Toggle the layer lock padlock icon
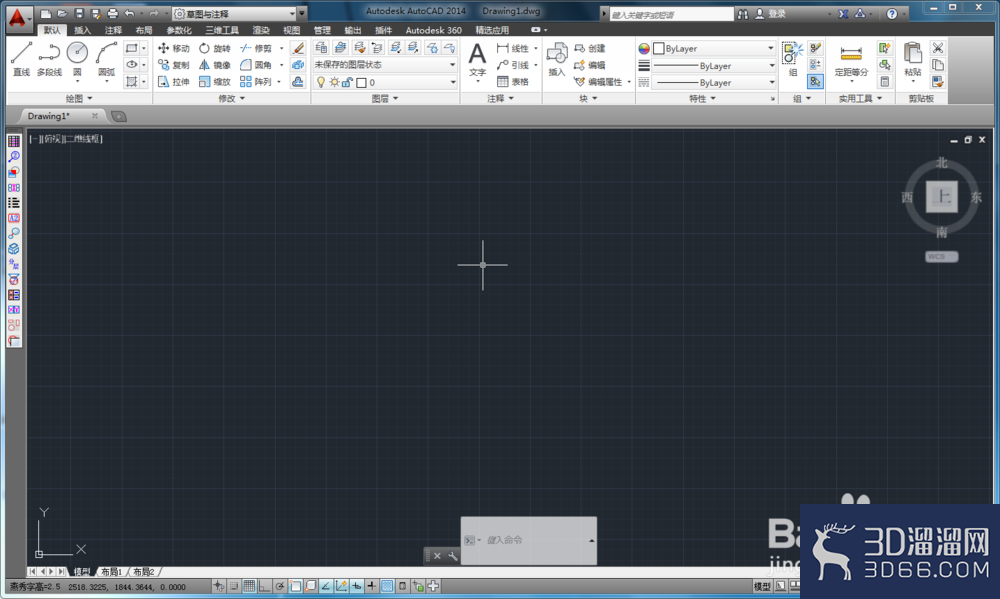 pyautogui.click(x=347, y=82)
